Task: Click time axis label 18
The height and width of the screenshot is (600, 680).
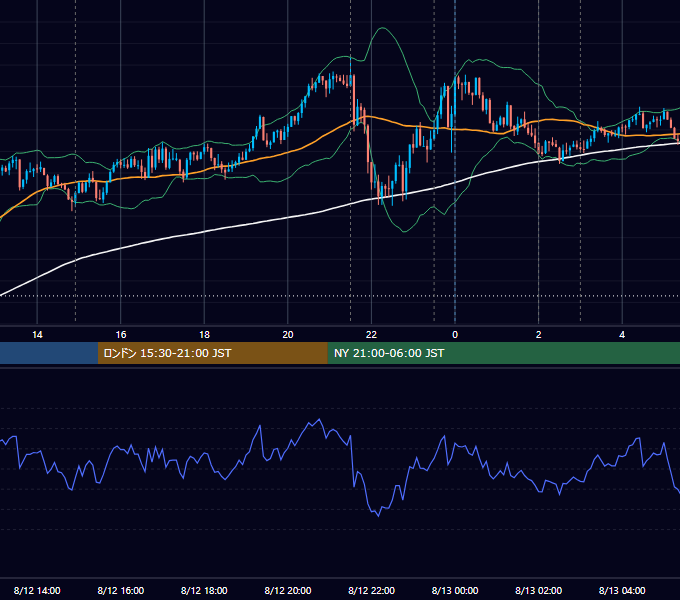Action: [204, 335]
